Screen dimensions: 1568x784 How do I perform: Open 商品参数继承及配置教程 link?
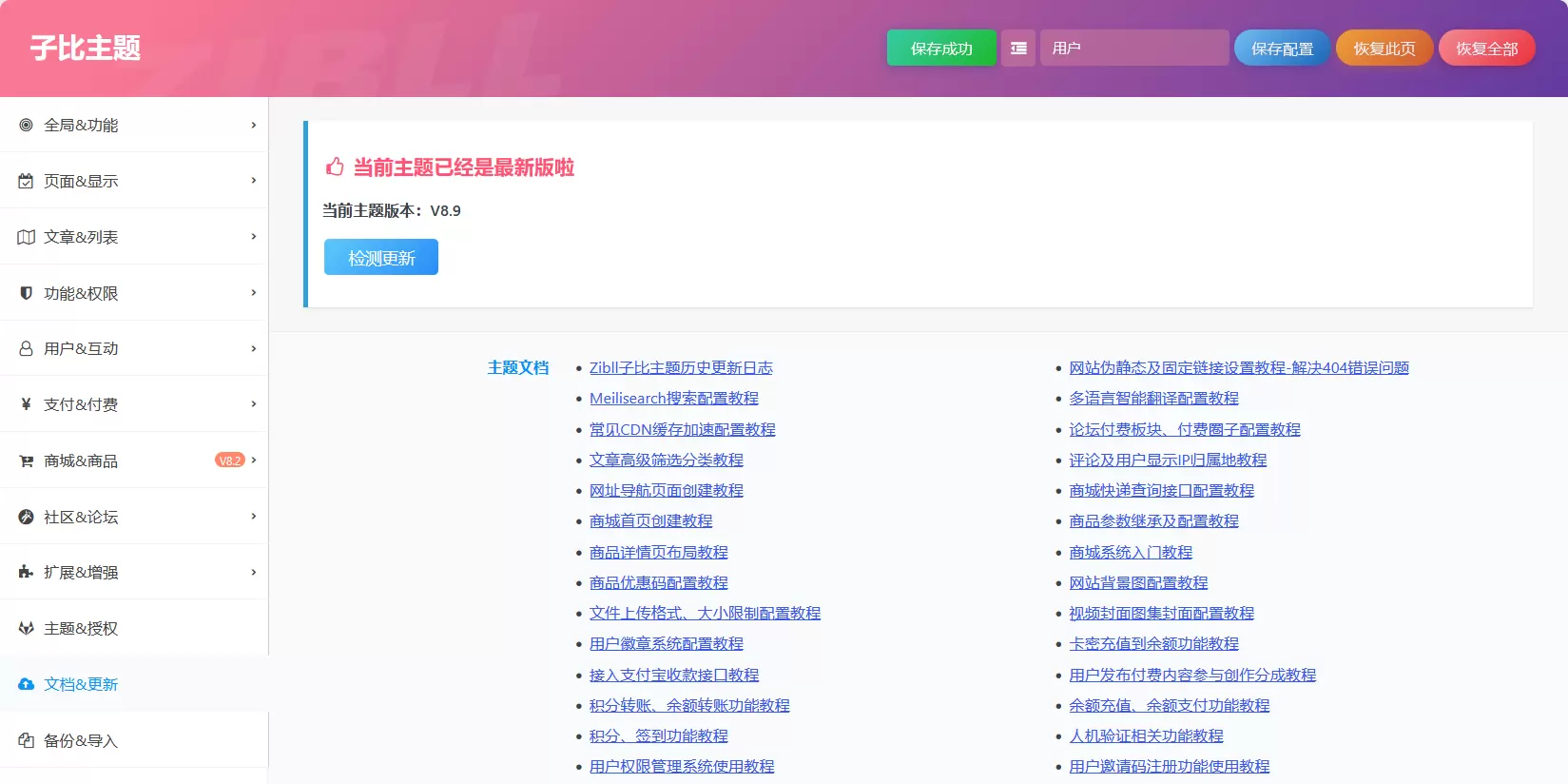click(x=1154, y=520)
